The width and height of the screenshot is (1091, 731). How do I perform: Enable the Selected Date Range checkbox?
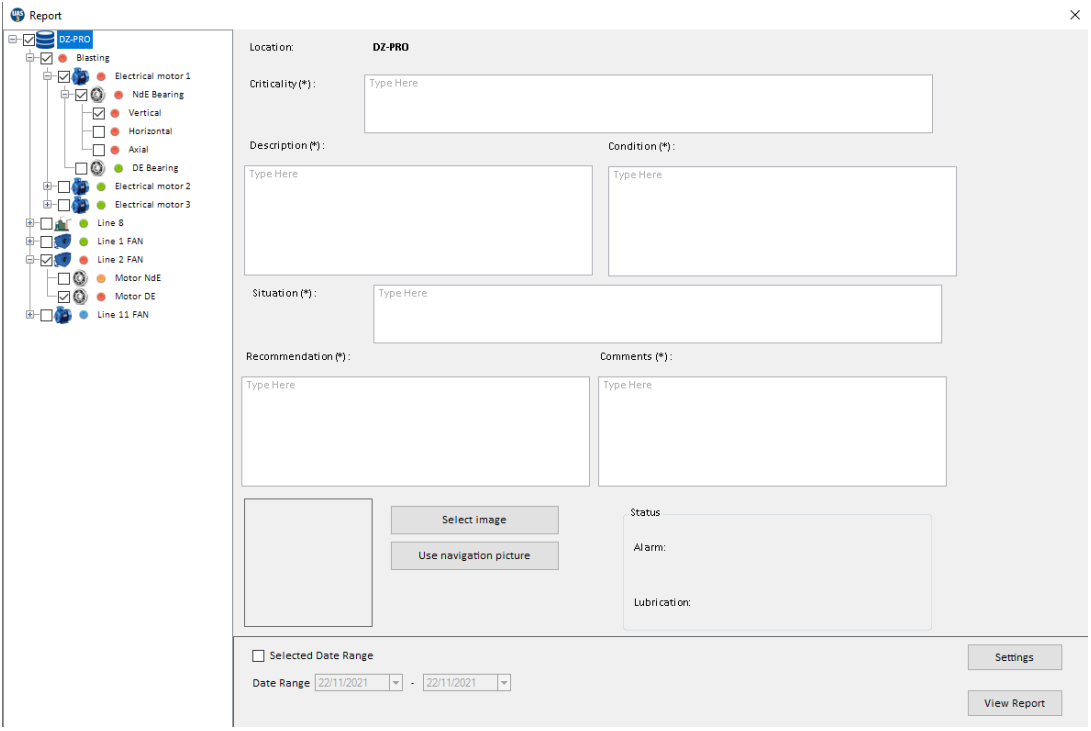[x=259, y=656]
